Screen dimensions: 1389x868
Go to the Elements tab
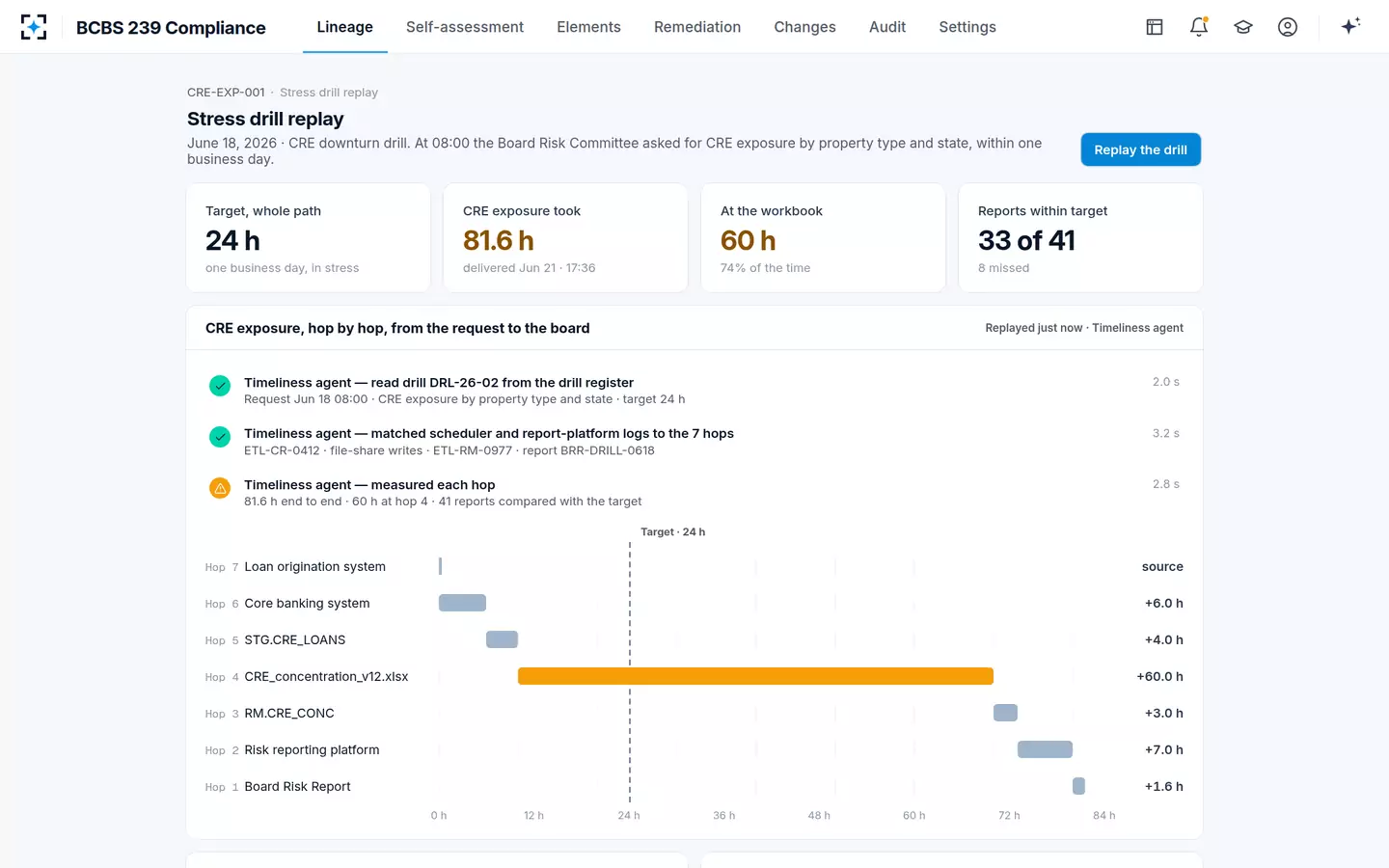(588, 27)
